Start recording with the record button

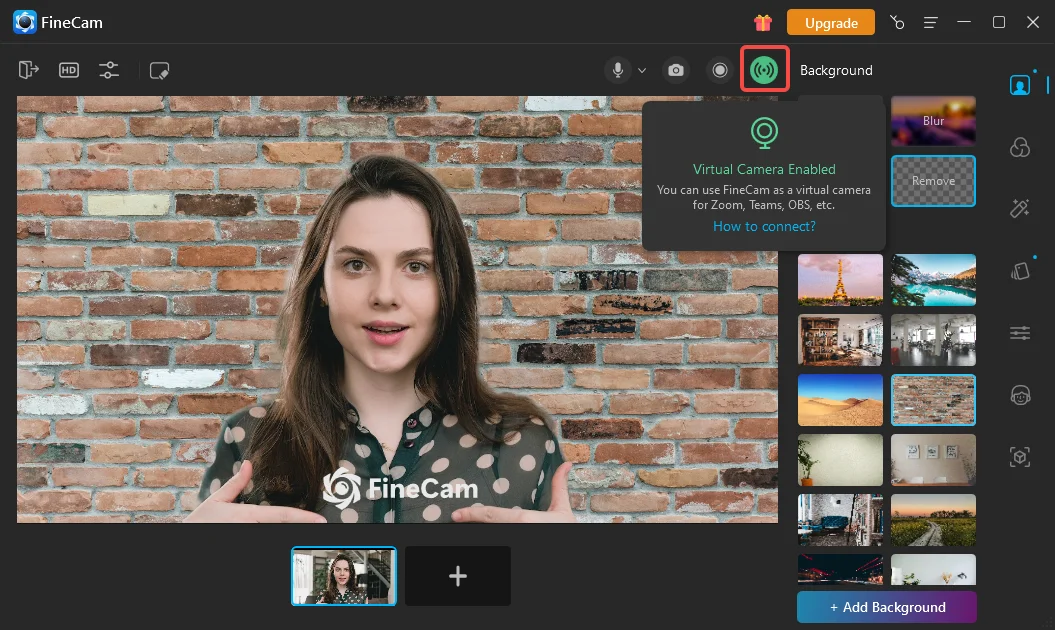719,70
